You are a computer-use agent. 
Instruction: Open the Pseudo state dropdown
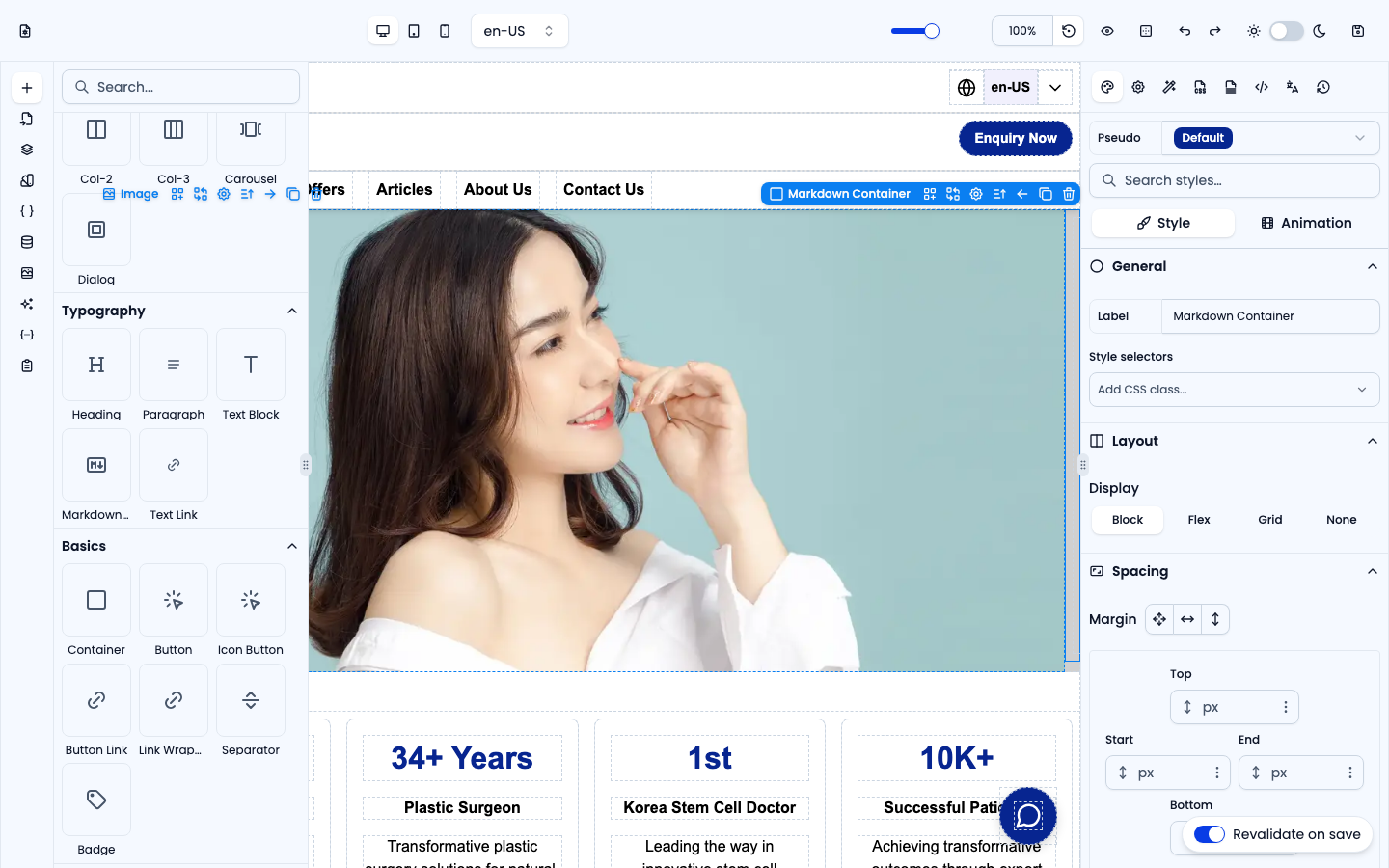(1270, 138)
